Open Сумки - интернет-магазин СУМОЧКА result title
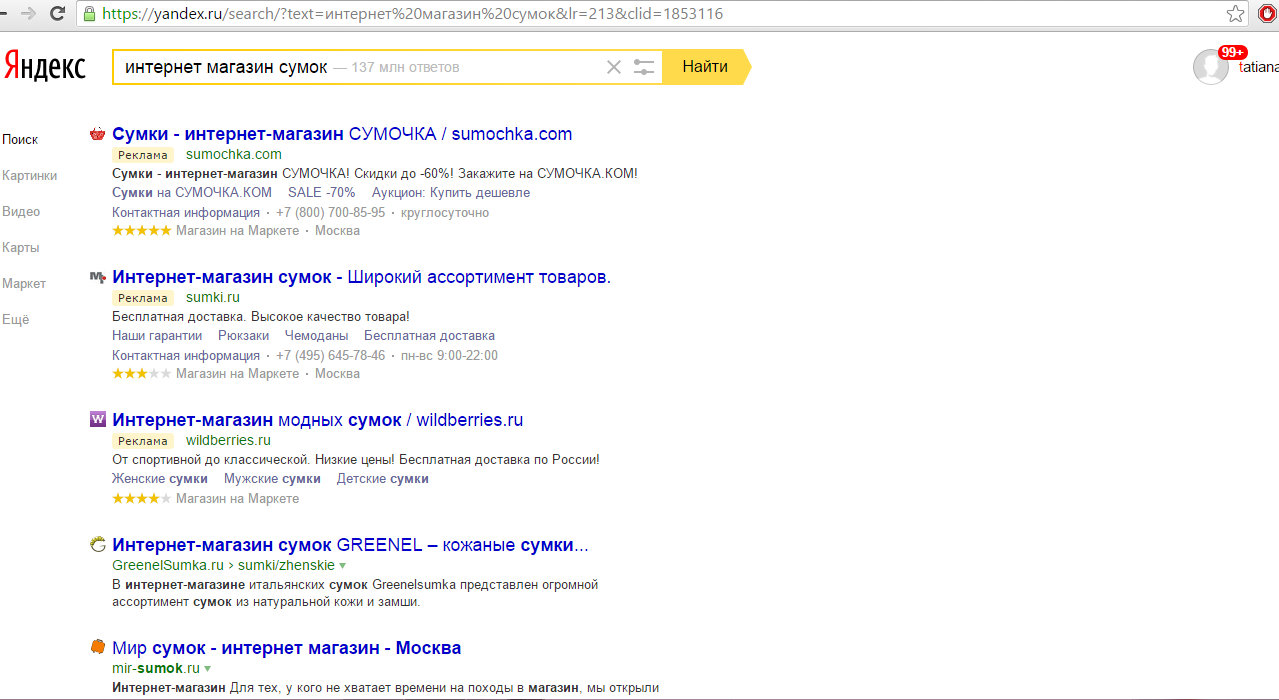This screenshot has height=700, width=1279. 342,134
